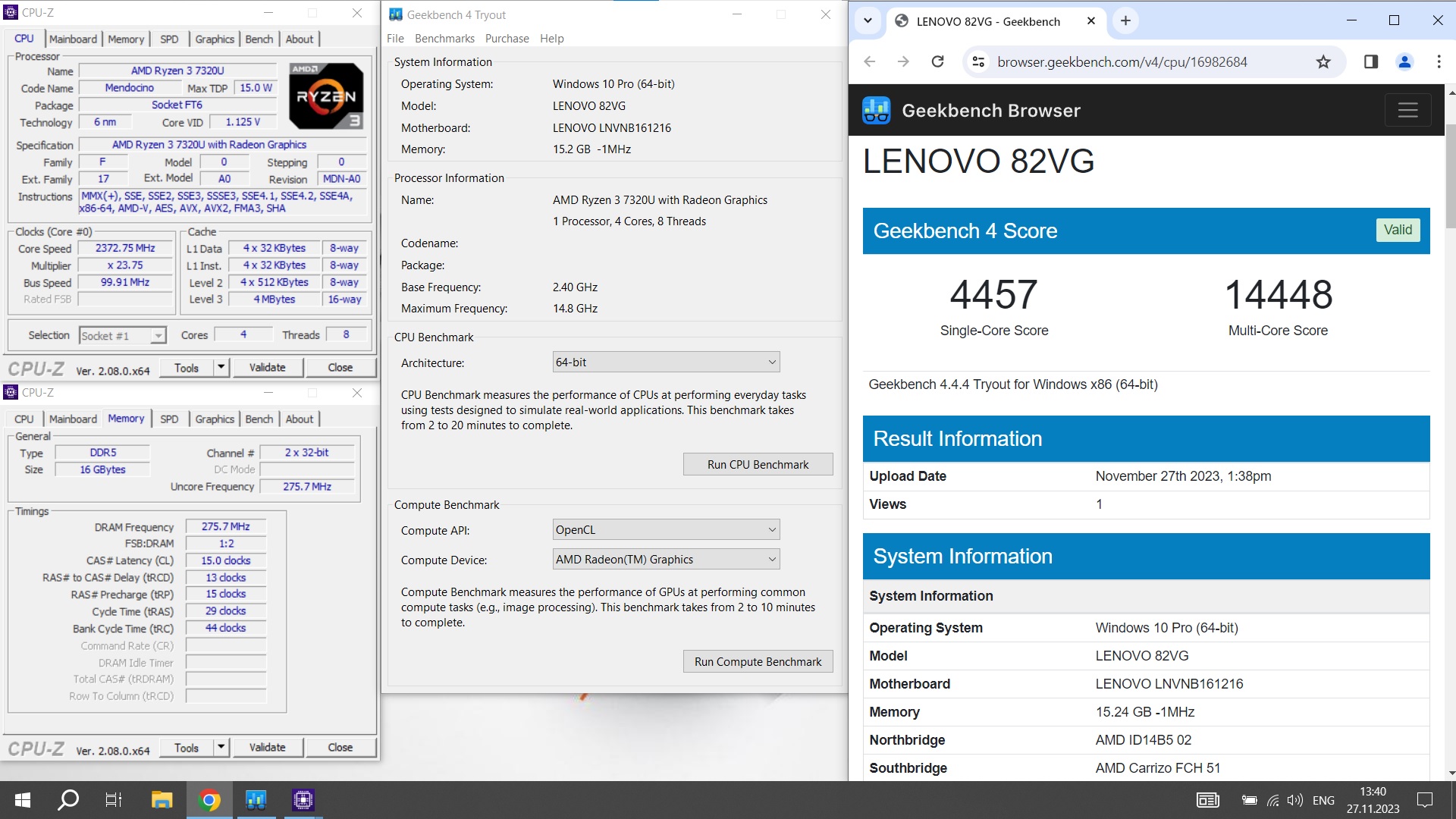1456x819 pixels.
Task: Click the volume icon in system tray
Action: click(x=1295, y=800)
